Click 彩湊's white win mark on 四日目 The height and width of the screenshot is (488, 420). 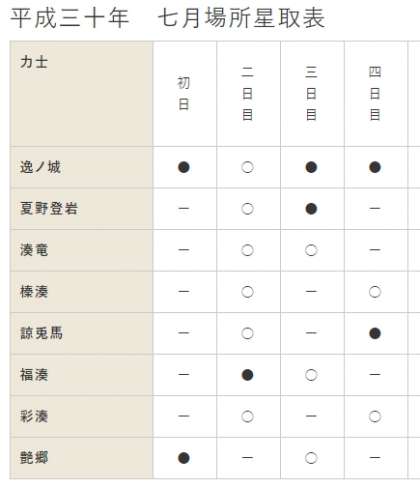(375, 416)
